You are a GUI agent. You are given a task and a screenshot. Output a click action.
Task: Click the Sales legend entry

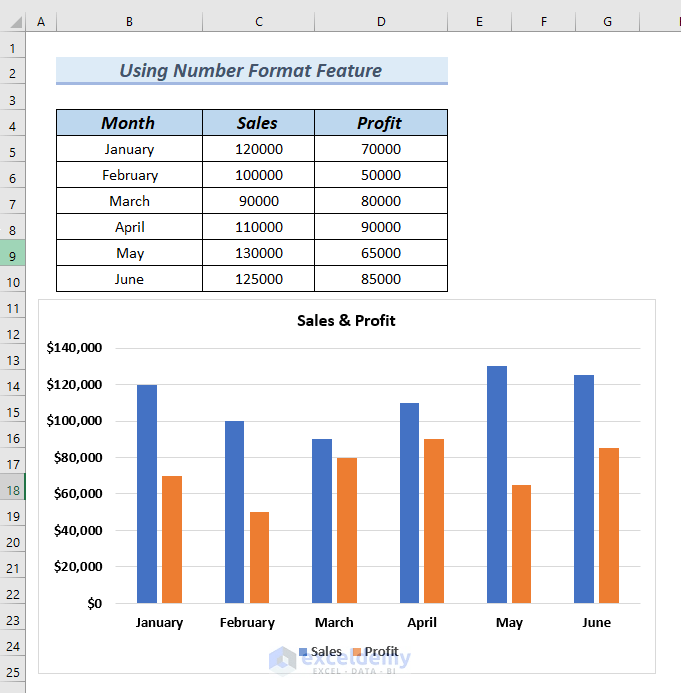click(320, 651)
